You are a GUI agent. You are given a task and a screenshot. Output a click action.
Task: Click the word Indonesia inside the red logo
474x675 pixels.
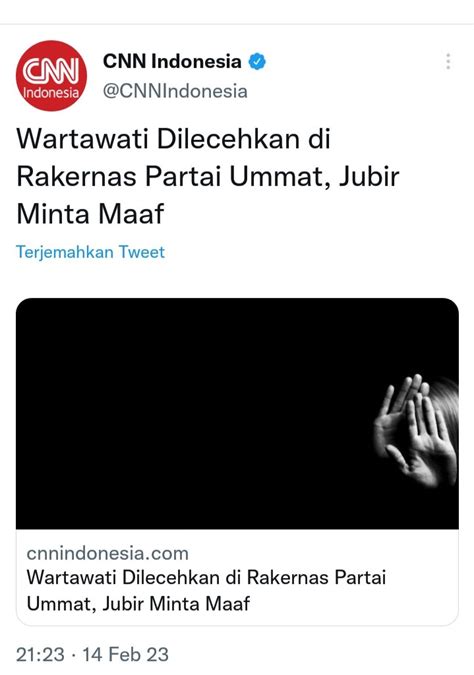click(51, 93)
